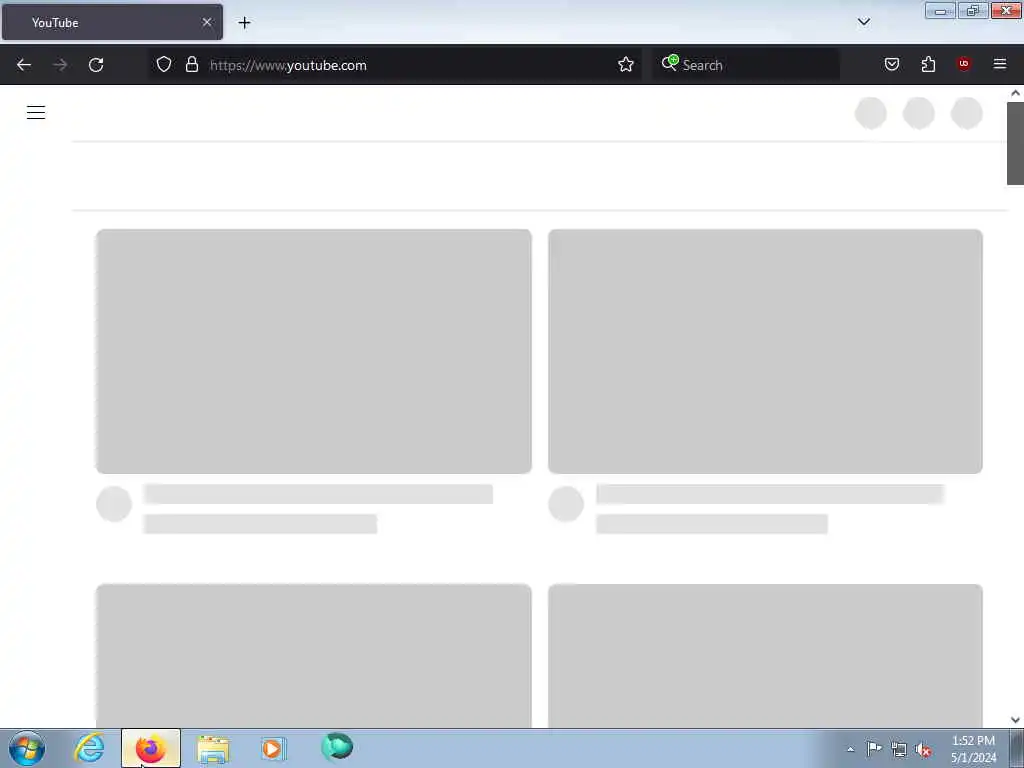Open the green round taskbar app

(x=337, y=747)
